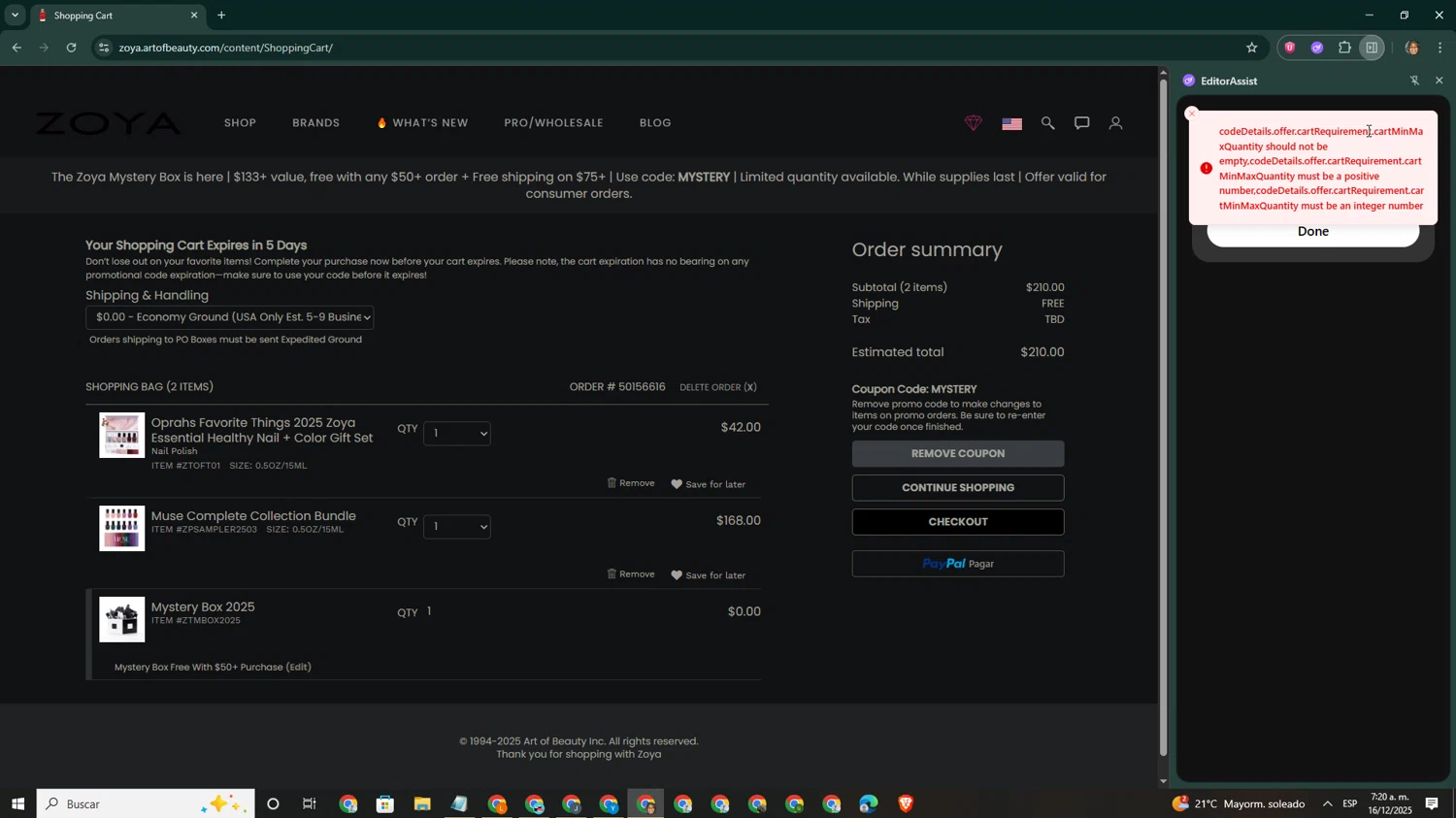Open the BRANDS menu
Image resolution: width=1456 pixels, height=818 pixels.
(x=315, y=123)
